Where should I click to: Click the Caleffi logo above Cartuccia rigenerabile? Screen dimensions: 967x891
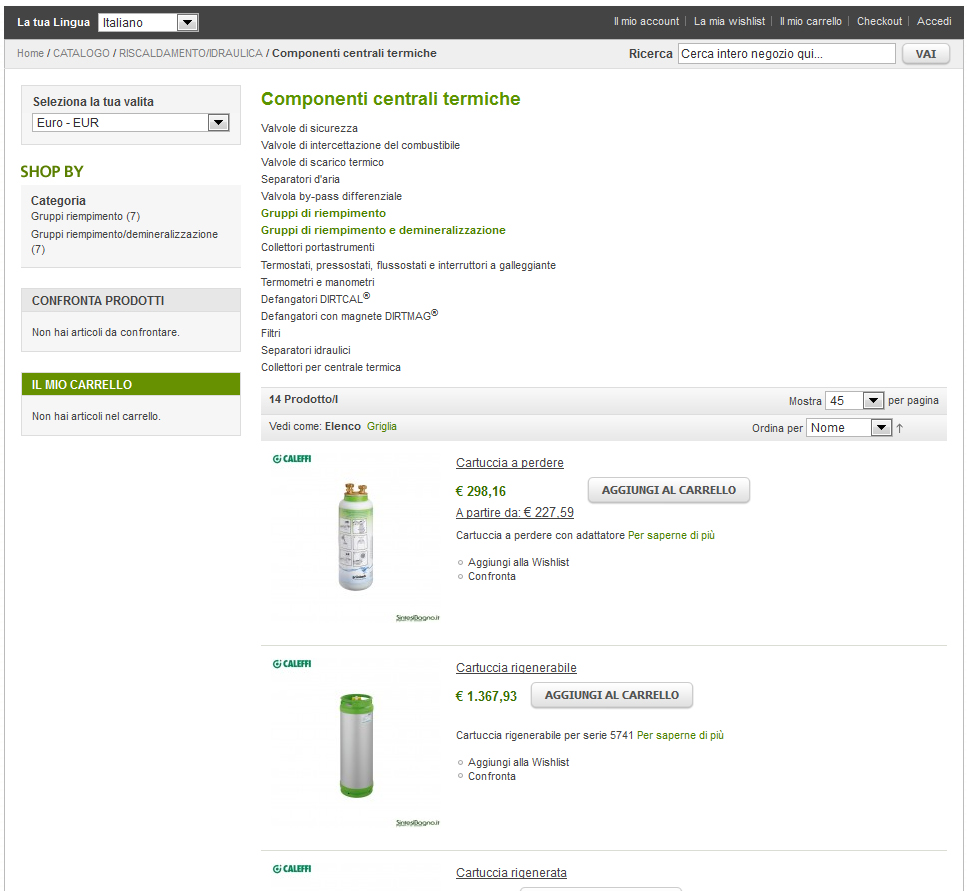coord(292,664)
